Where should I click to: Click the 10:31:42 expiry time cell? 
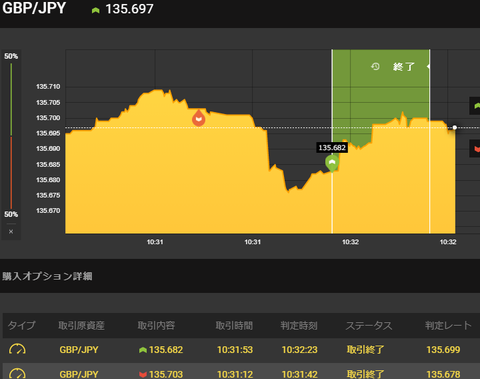(300, 374)
